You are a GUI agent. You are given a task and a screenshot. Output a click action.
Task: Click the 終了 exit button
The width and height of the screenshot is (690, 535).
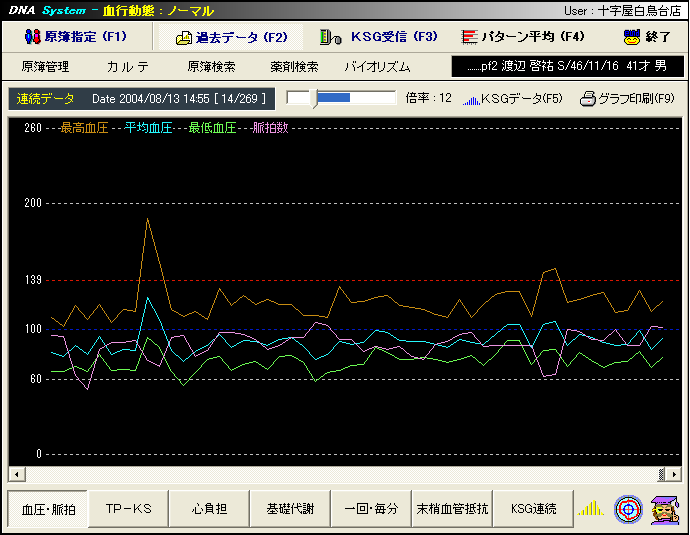(x=646, y=37)
